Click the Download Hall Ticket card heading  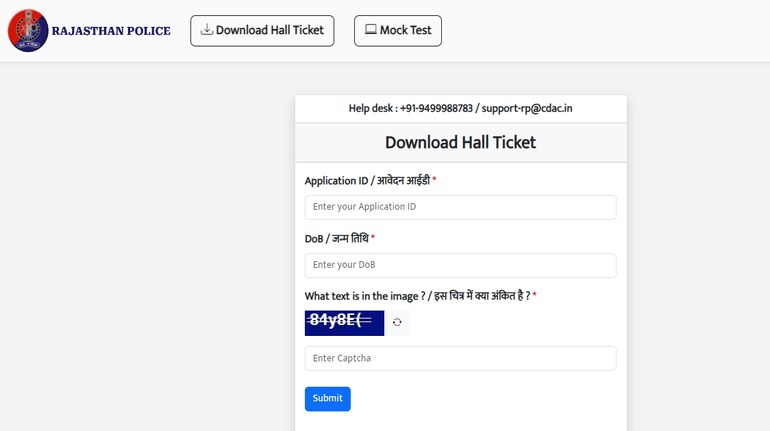click(x=461, y=142)
